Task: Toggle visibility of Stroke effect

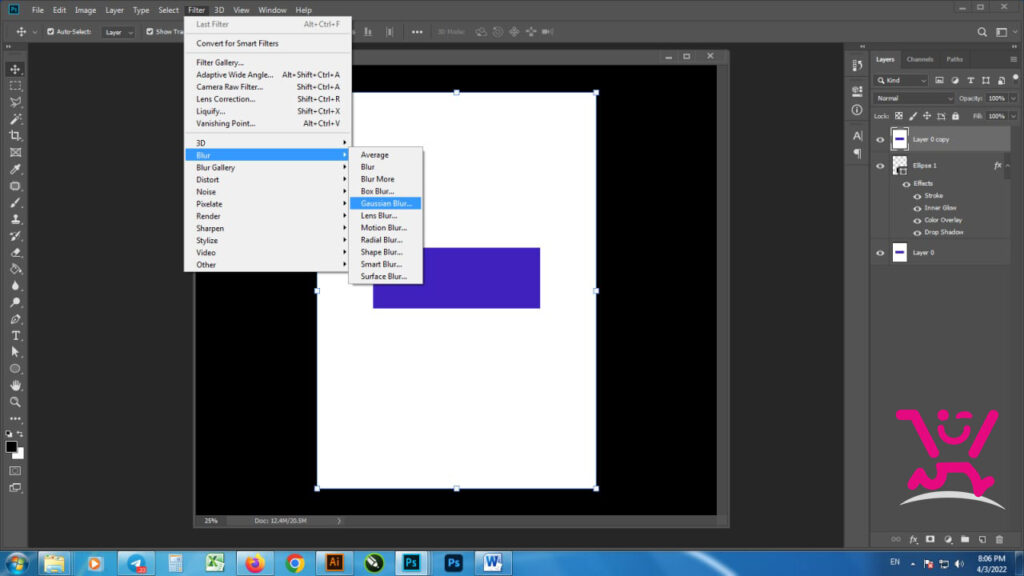Action: pyautogui.click(x=917, y=196)
